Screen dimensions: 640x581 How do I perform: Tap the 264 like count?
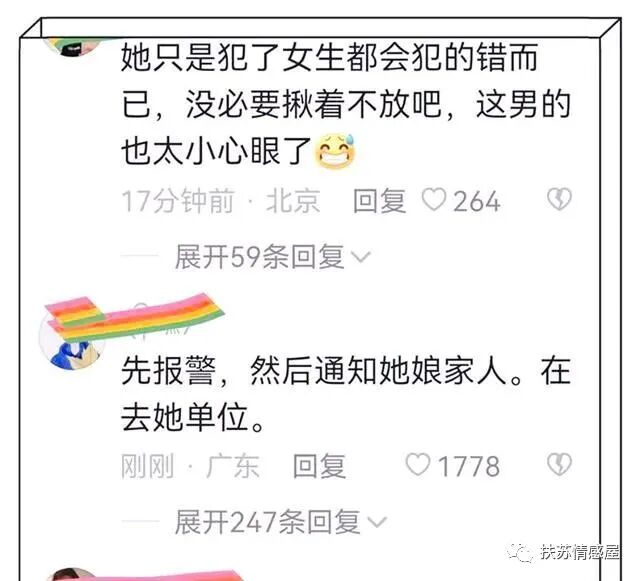tap(477, 201)
